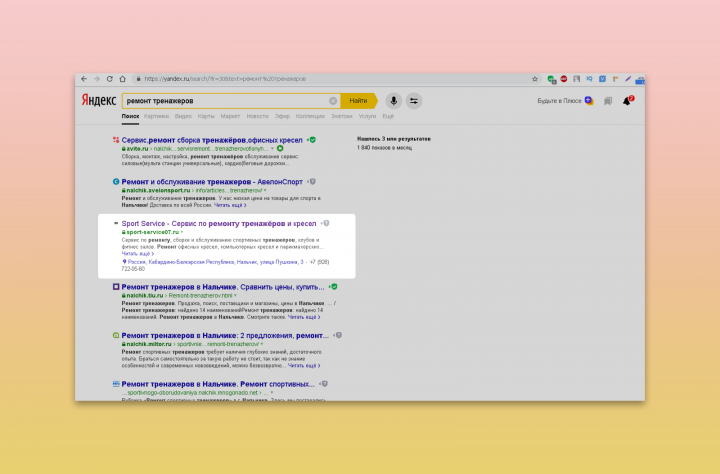The width and height of the screenshot is (720, 474).
Task: Click the nalchik.avelonsport.ru green domain link
Action: (158, 191)
